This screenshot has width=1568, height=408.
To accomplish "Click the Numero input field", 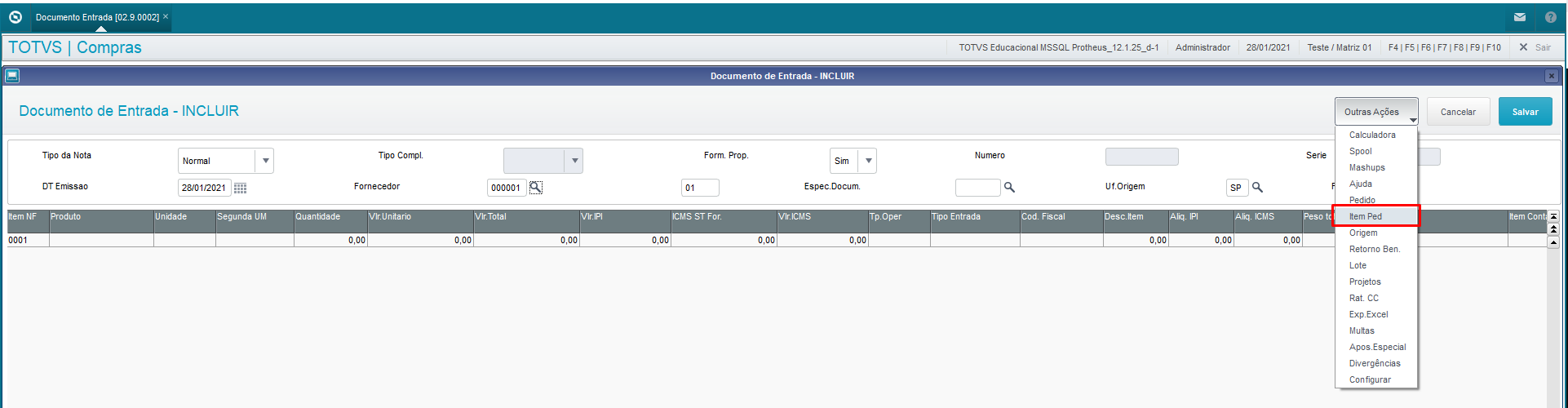I will tap(1141, 157).
